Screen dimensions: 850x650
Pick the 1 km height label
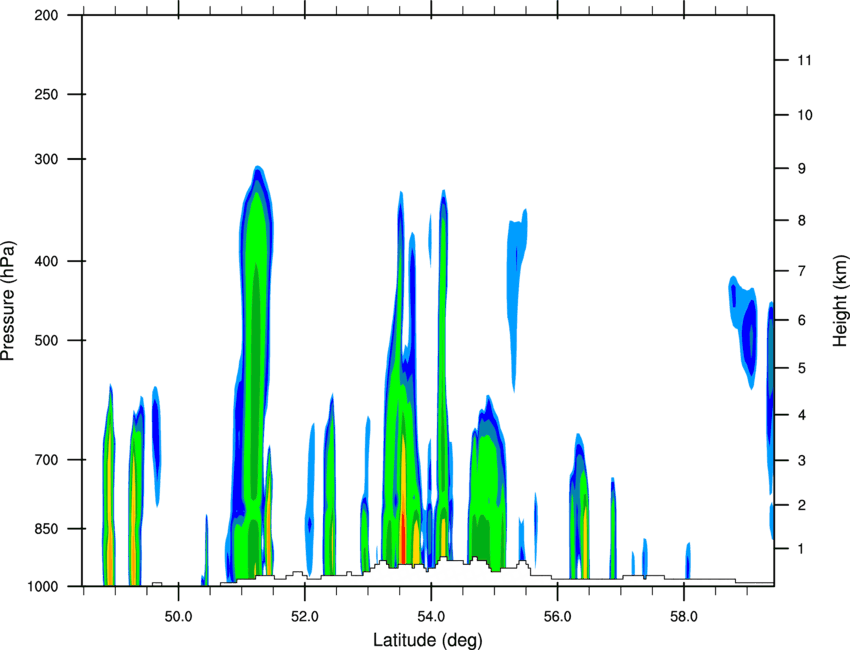[802, 549]
